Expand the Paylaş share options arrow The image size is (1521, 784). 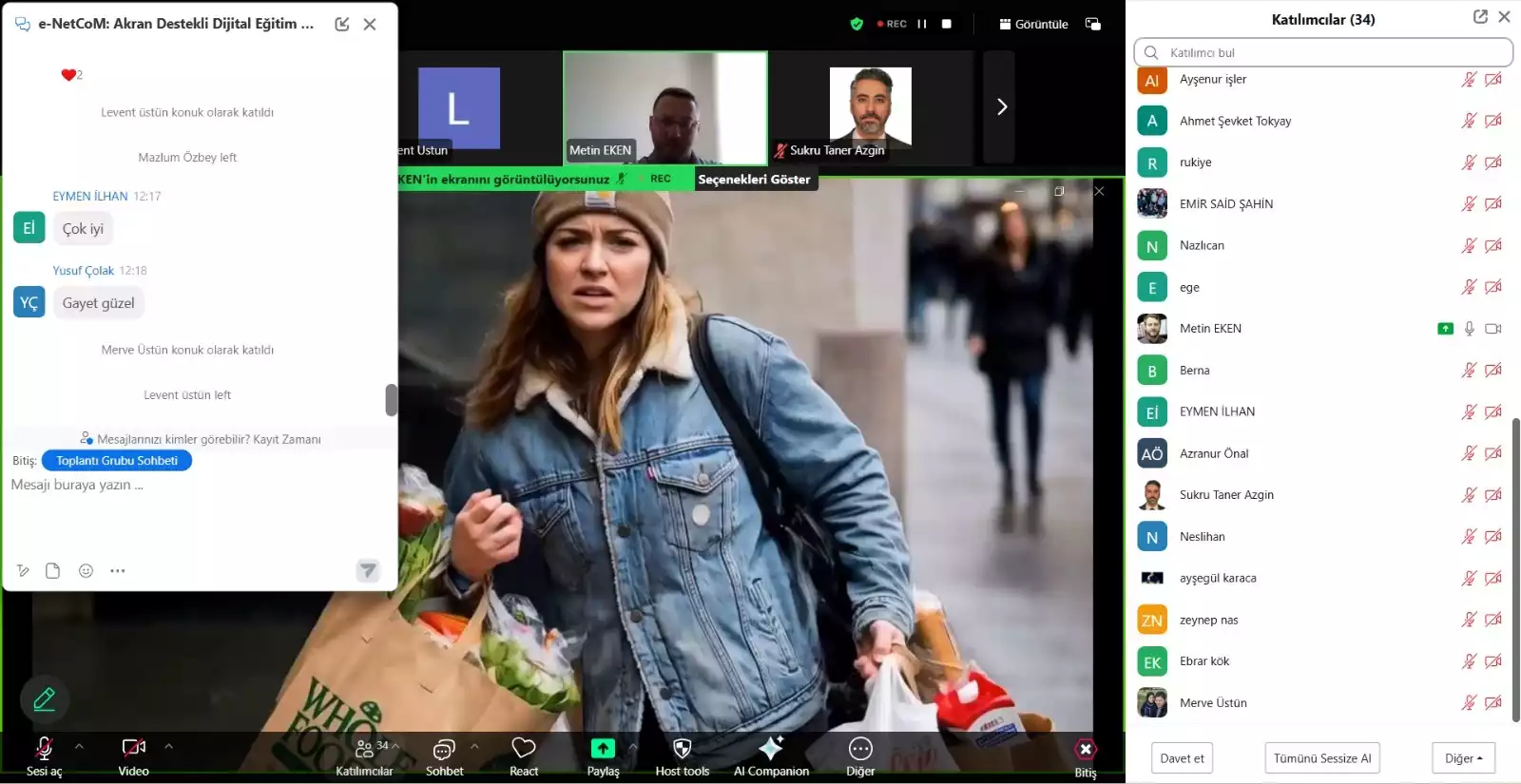tap(633, 747)
